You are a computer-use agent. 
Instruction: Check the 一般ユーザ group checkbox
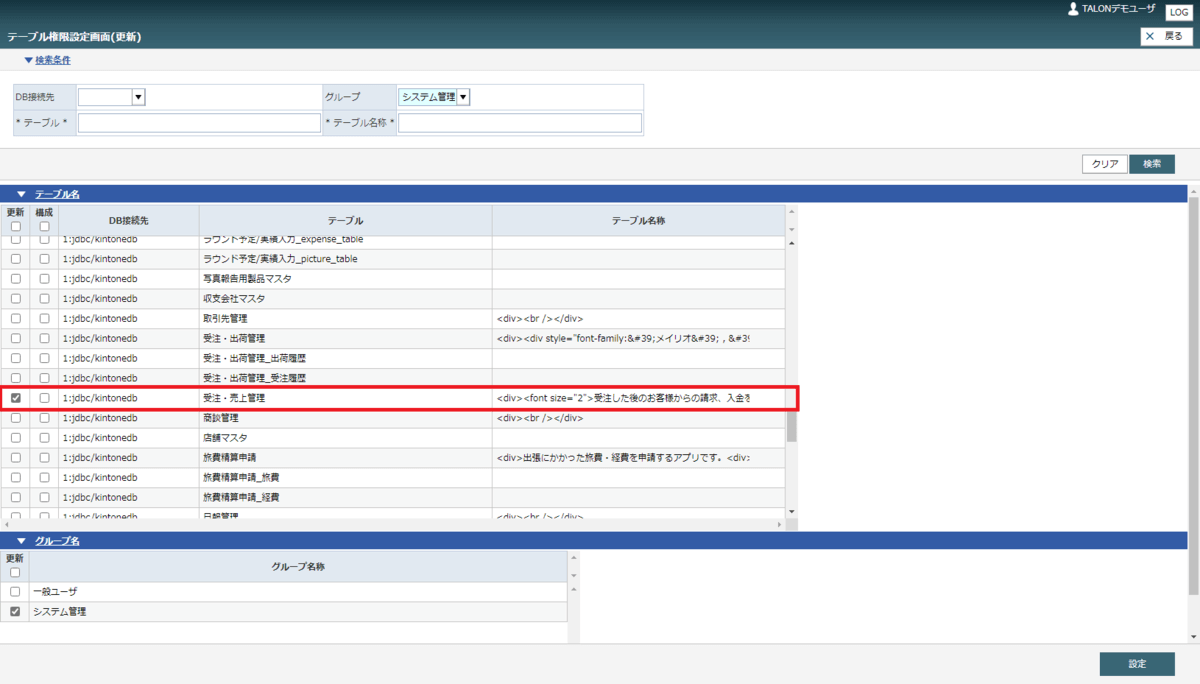[x=15, y=592]
